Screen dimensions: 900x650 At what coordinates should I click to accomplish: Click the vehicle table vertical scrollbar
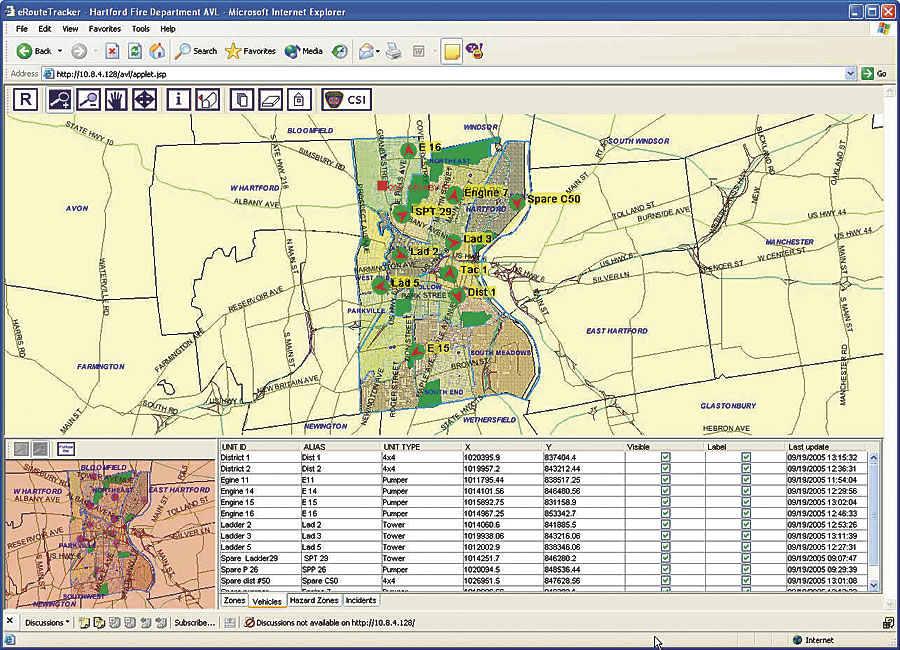tap(876, 515)
